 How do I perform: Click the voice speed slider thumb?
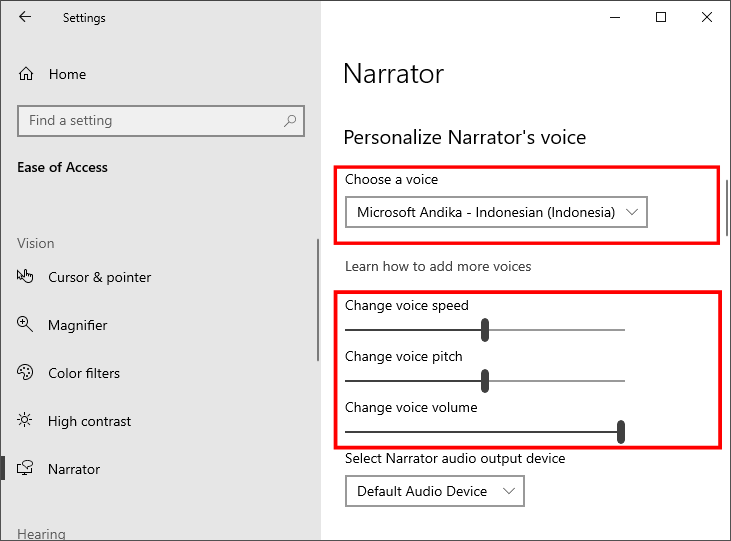485,329
